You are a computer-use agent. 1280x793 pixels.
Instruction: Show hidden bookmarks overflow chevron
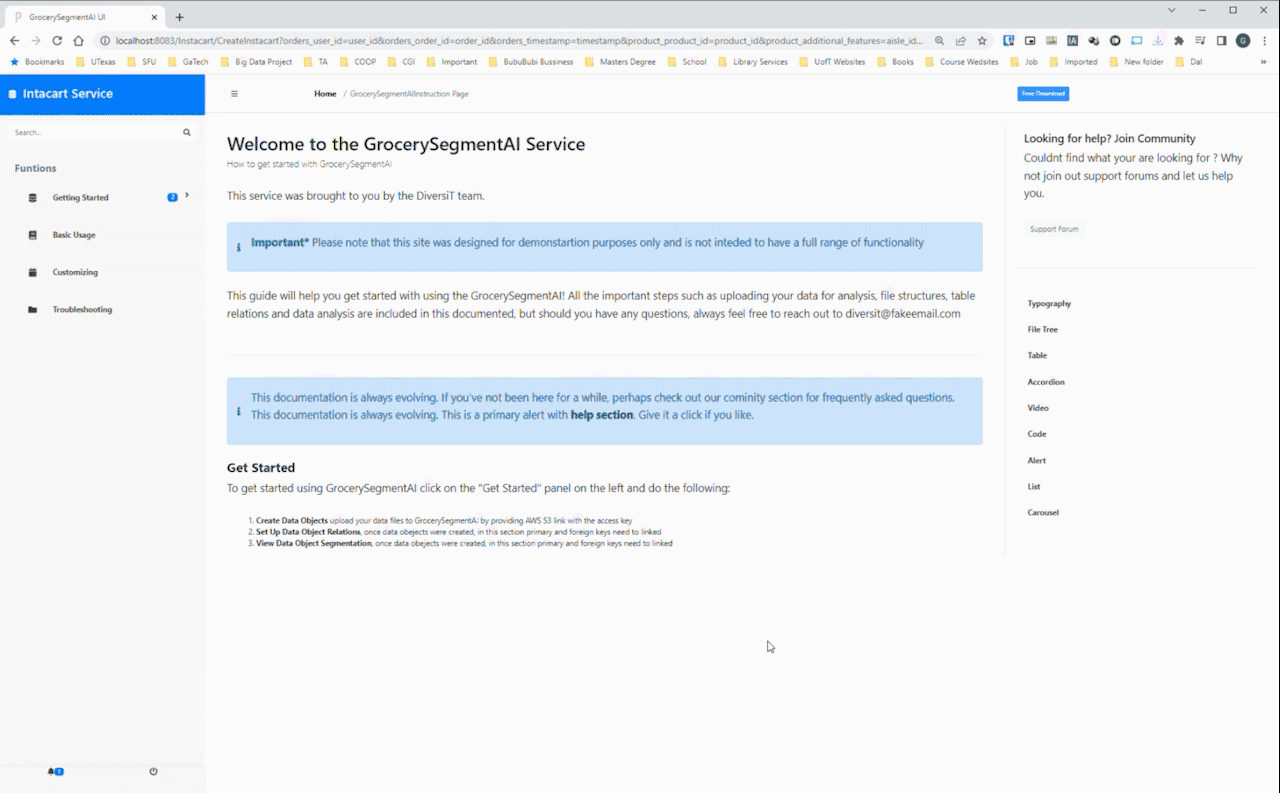(x=1264, y=62)
